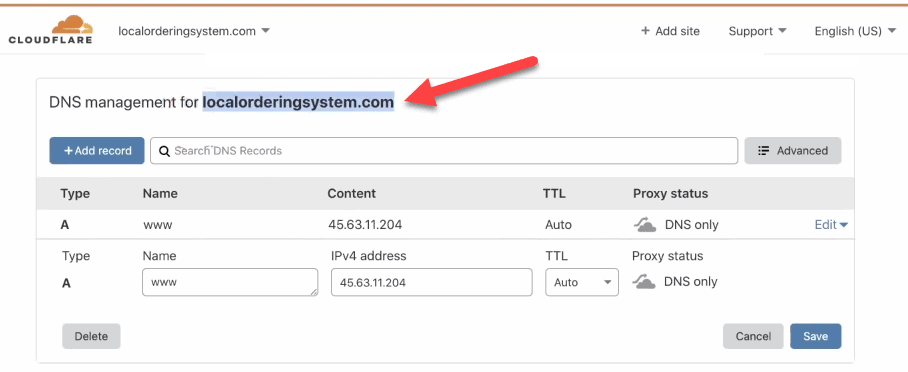Click the Type column header

pos(75,194)
